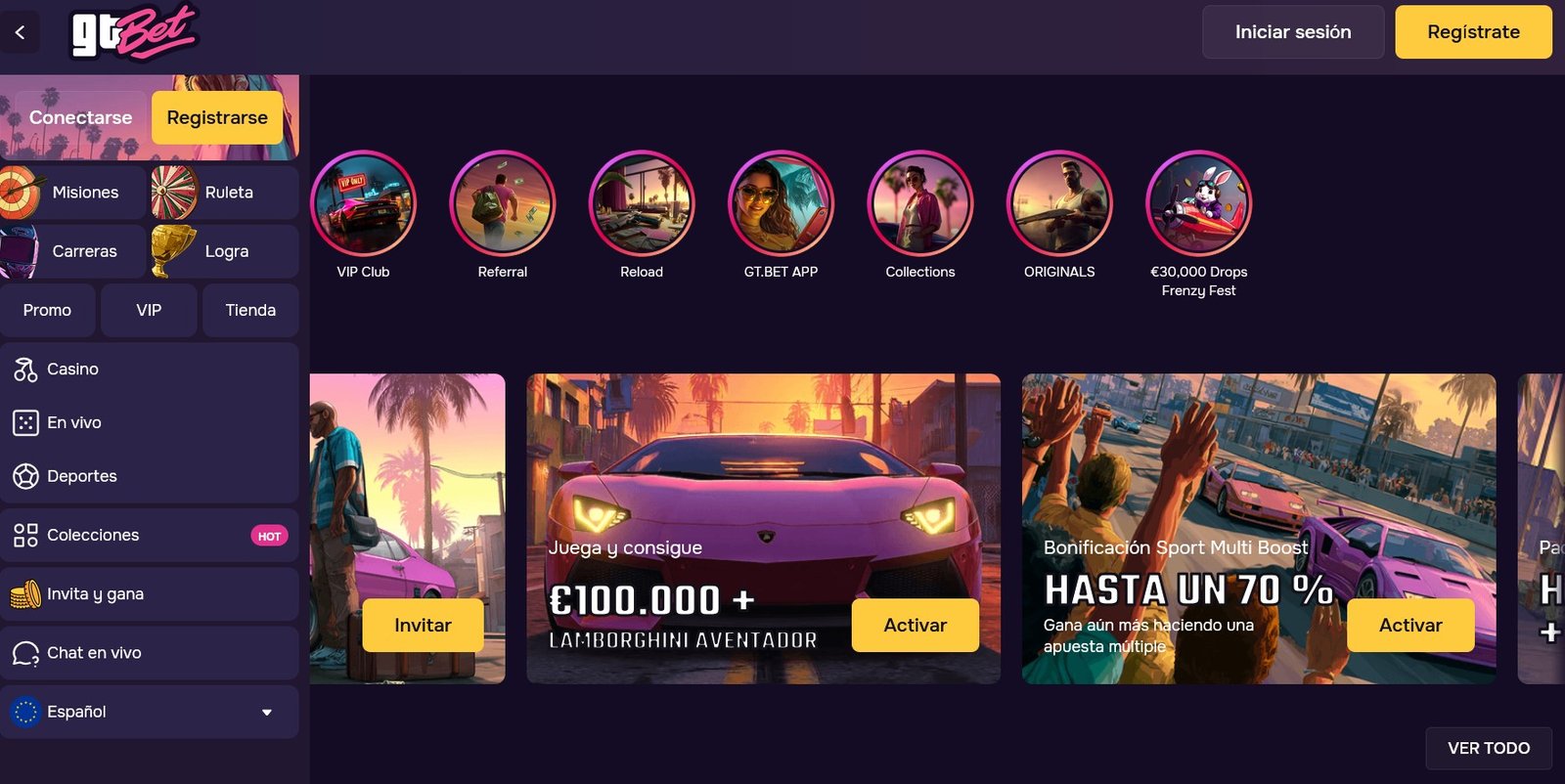Open the Collections story circle
Screen dimensions: 1565x784
pos(920,203)
